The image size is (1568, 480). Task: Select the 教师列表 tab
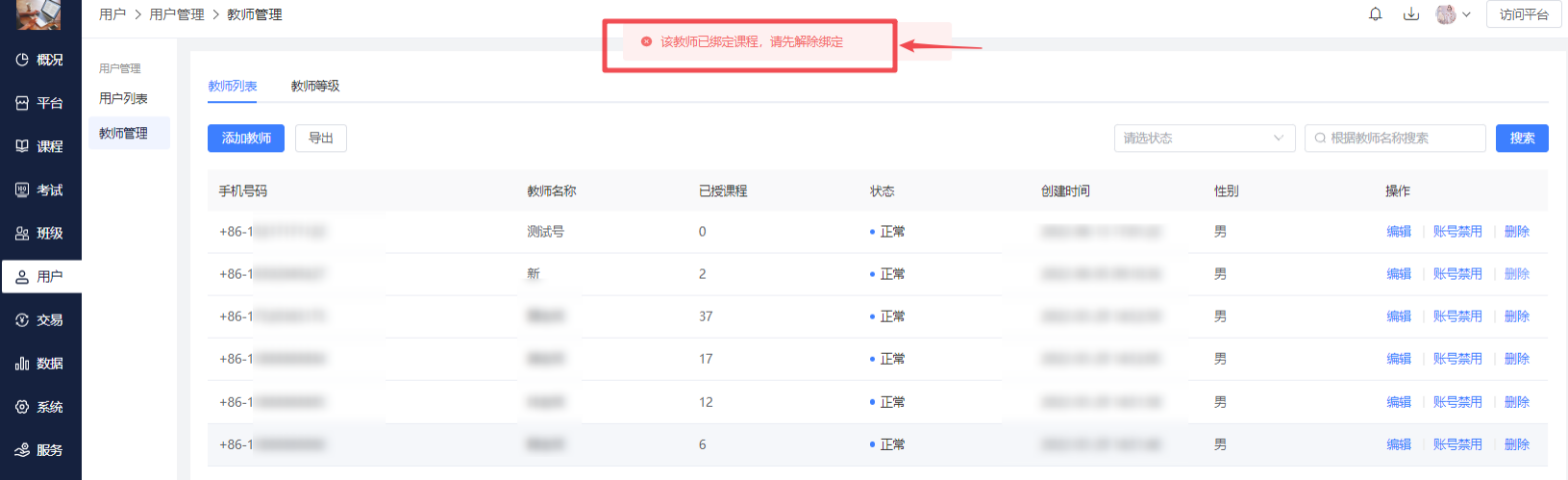pos(233,87)
